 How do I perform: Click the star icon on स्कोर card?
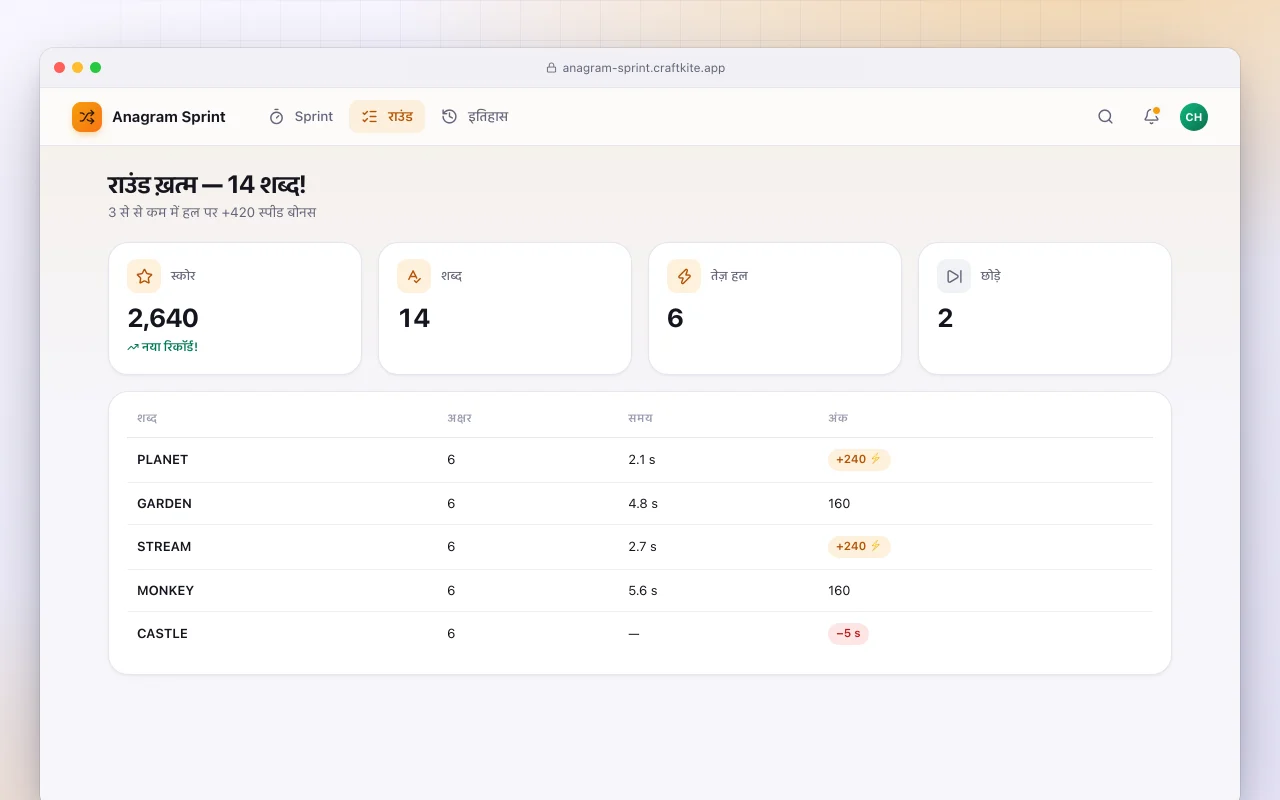click(144, 276)
